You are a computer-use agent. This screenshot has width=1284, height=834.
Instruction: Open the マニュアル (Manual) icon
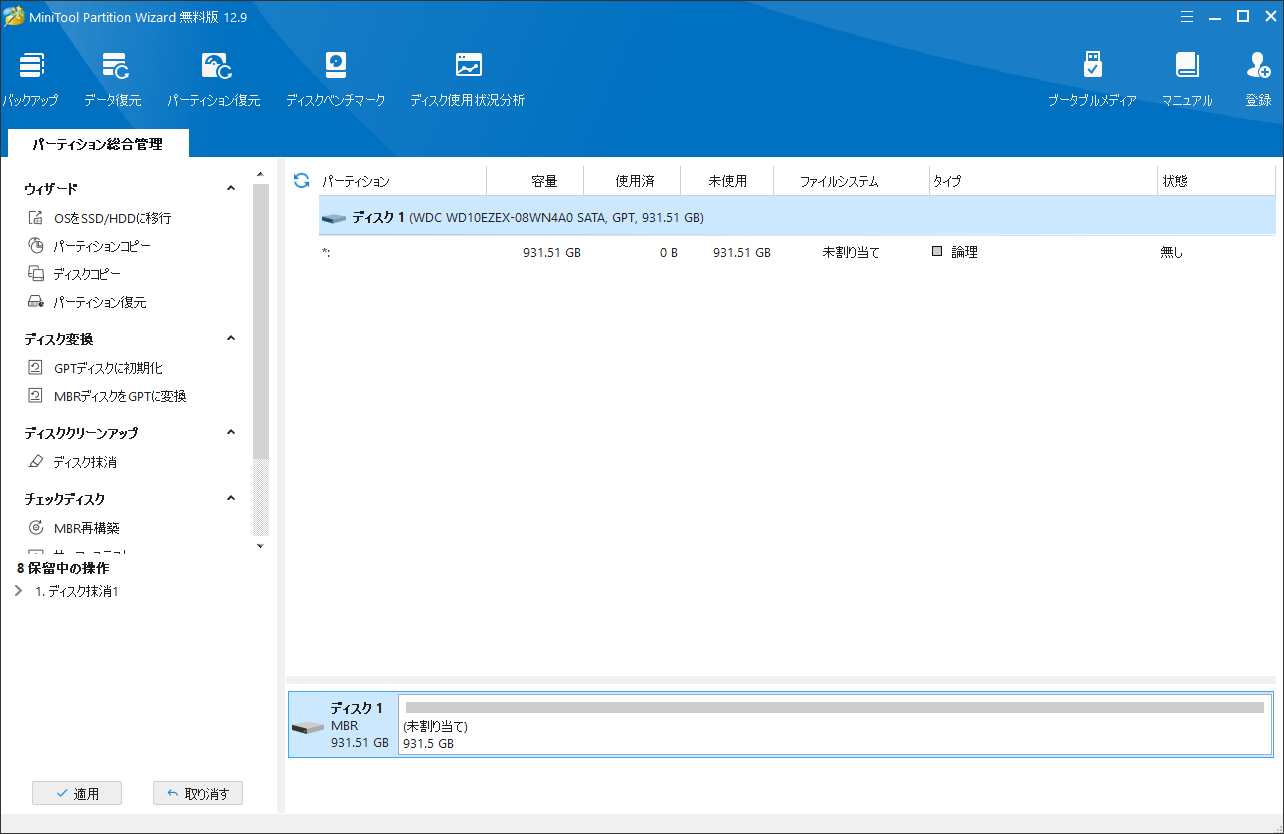[x=1187, y=79]
